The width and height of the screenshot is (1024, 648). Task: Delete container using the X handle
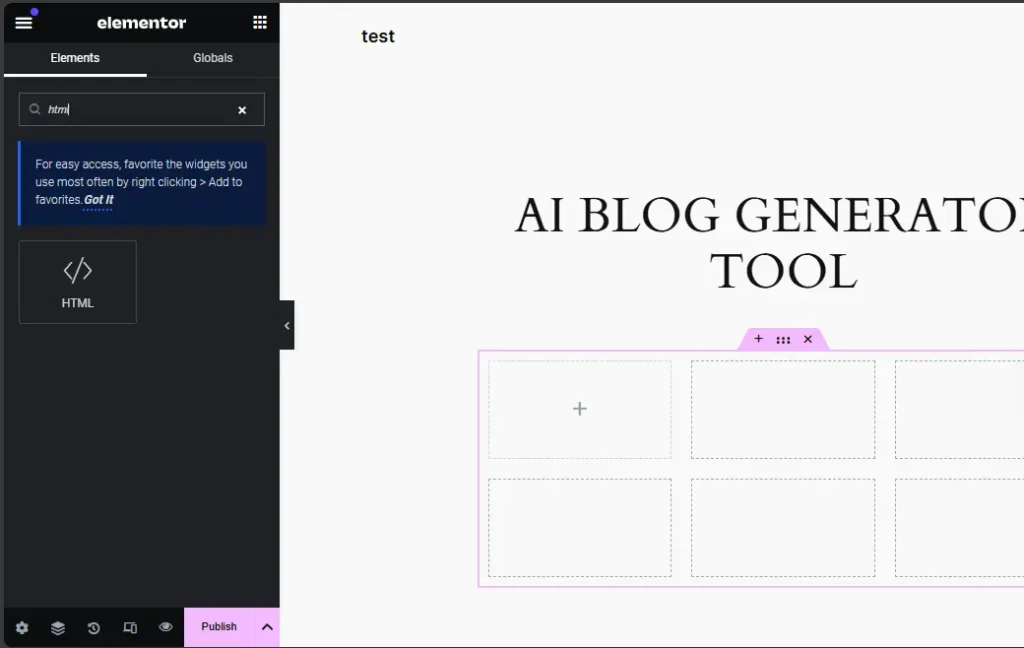point(808,339)
